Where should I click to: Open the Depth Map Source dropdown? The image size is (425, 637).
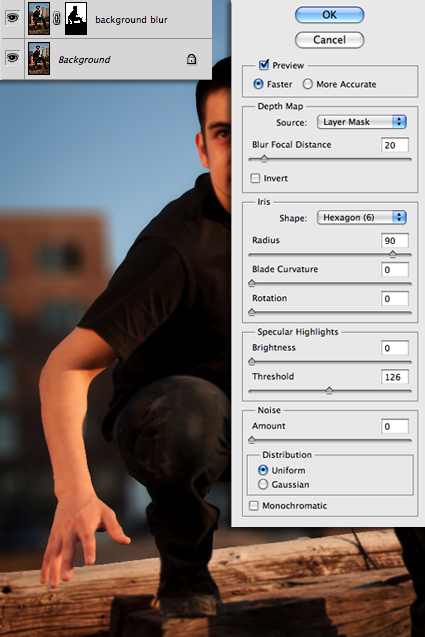pos(362,122)
